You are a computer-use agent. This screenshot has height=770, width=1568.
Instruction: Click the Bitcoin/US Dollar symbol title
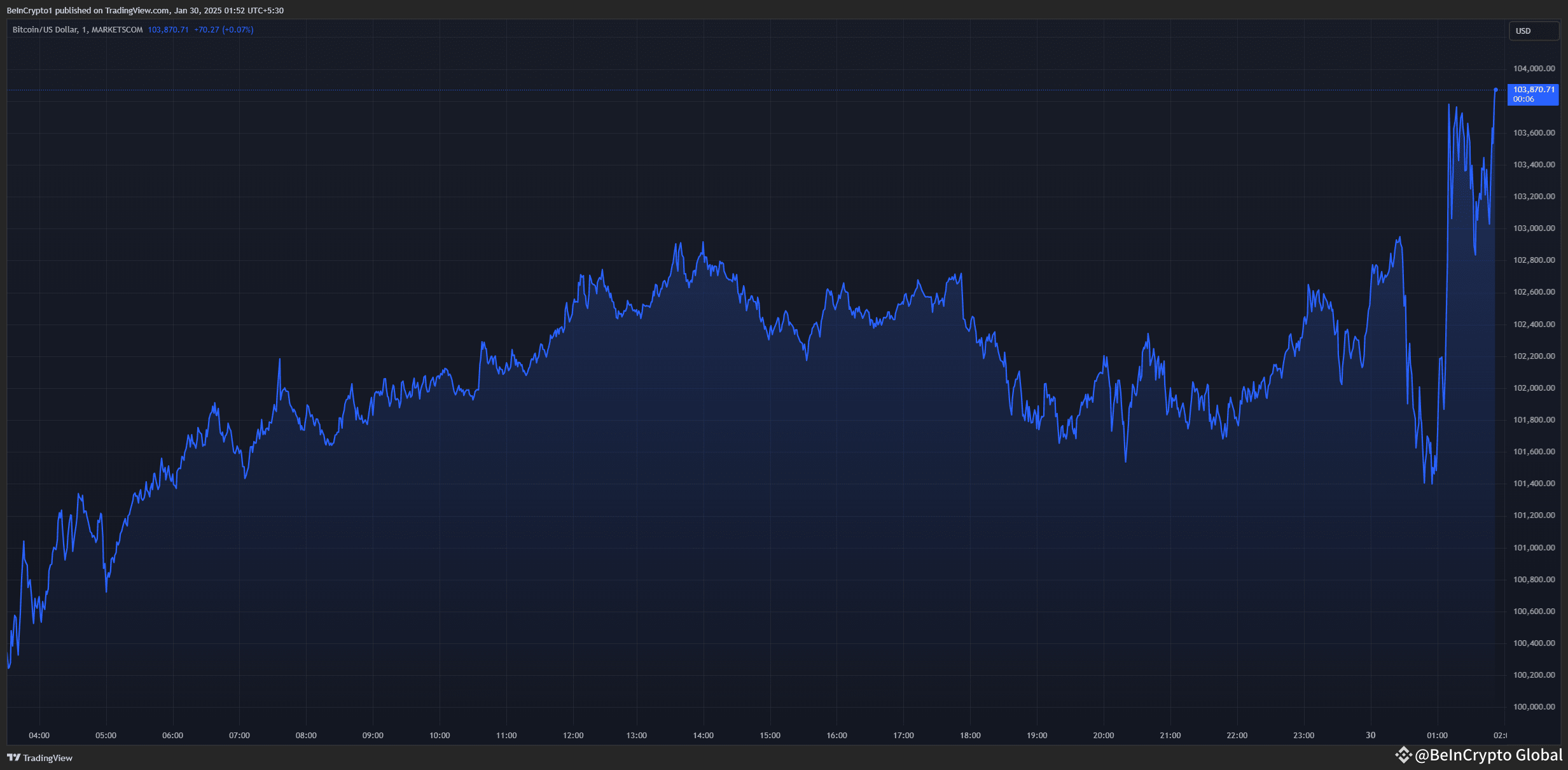(x=45, y=30)
